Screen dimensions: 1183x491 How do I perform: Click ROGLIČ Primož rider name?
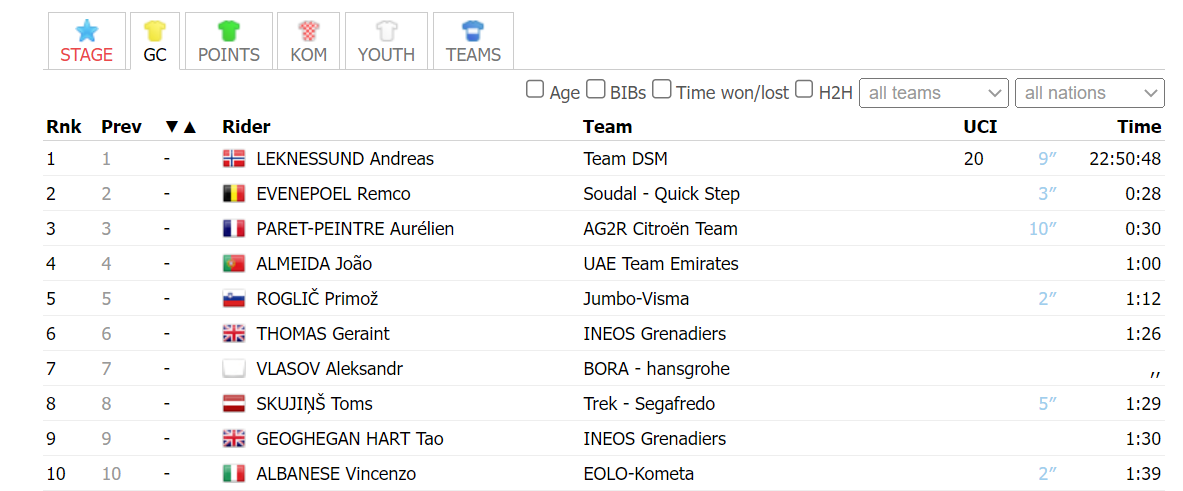point(317,299)
